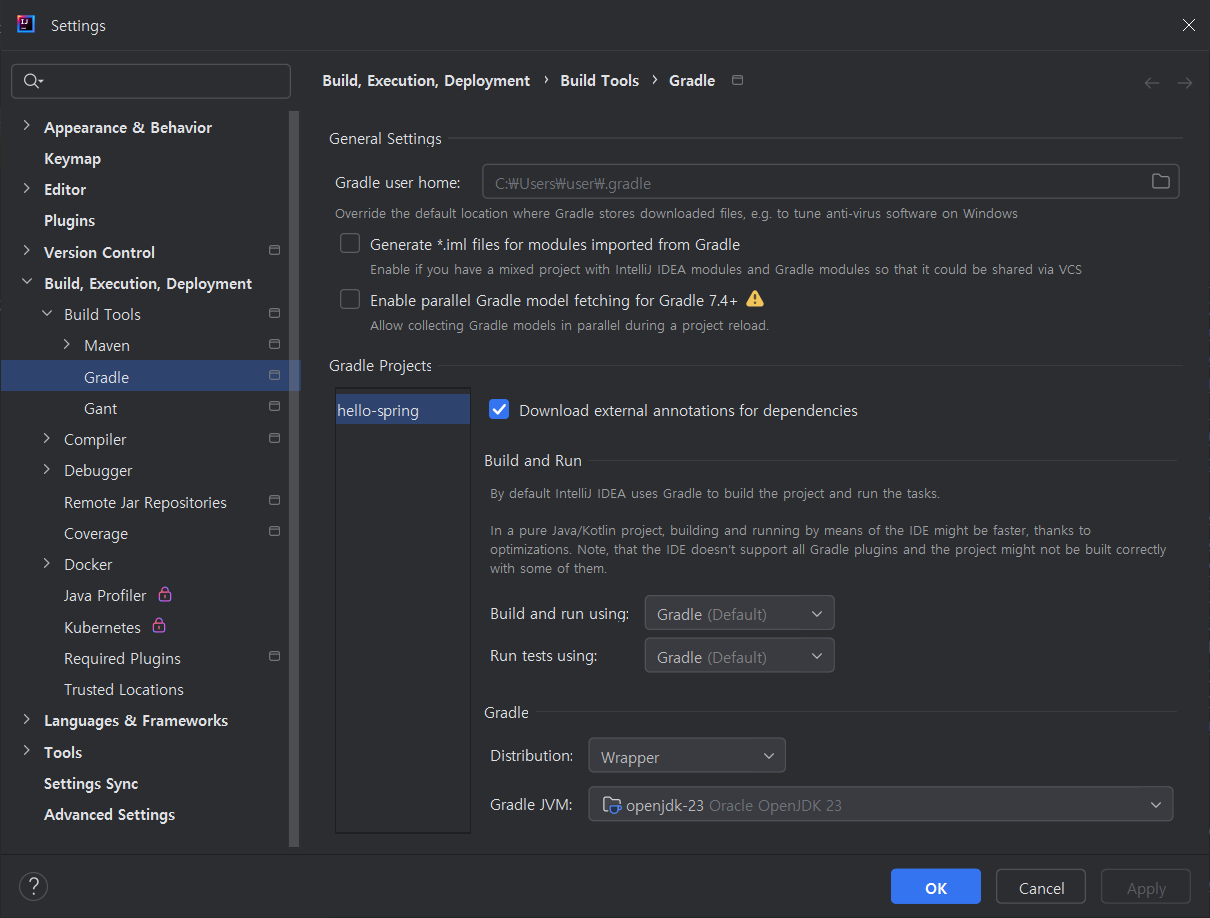The image size is (1210, 918).
Task: Expand the Version Control section
Action: [x=27, y=251]
